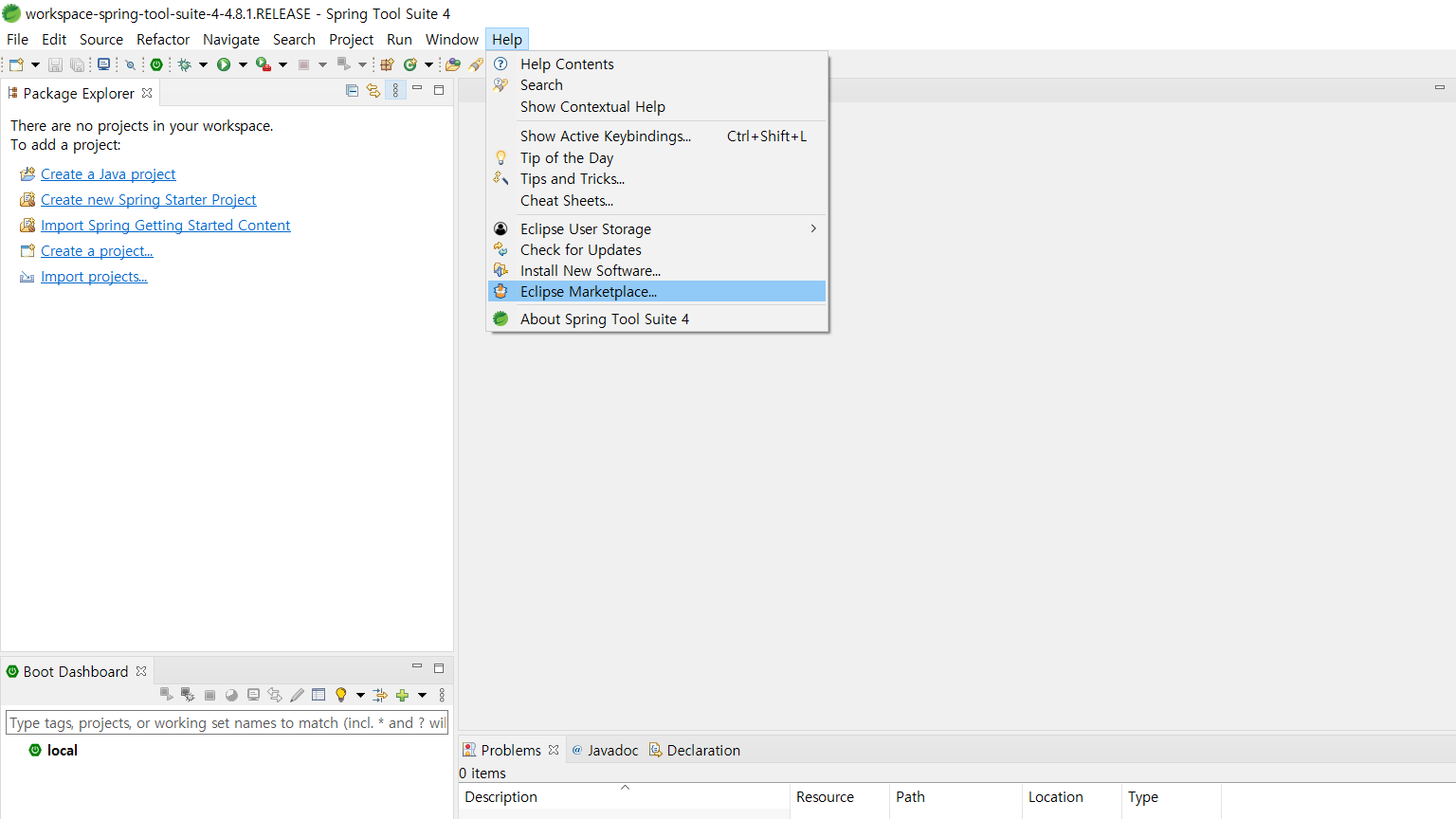
Task: Click Boot Dashboard stop icon
Action: pos(209,695)
